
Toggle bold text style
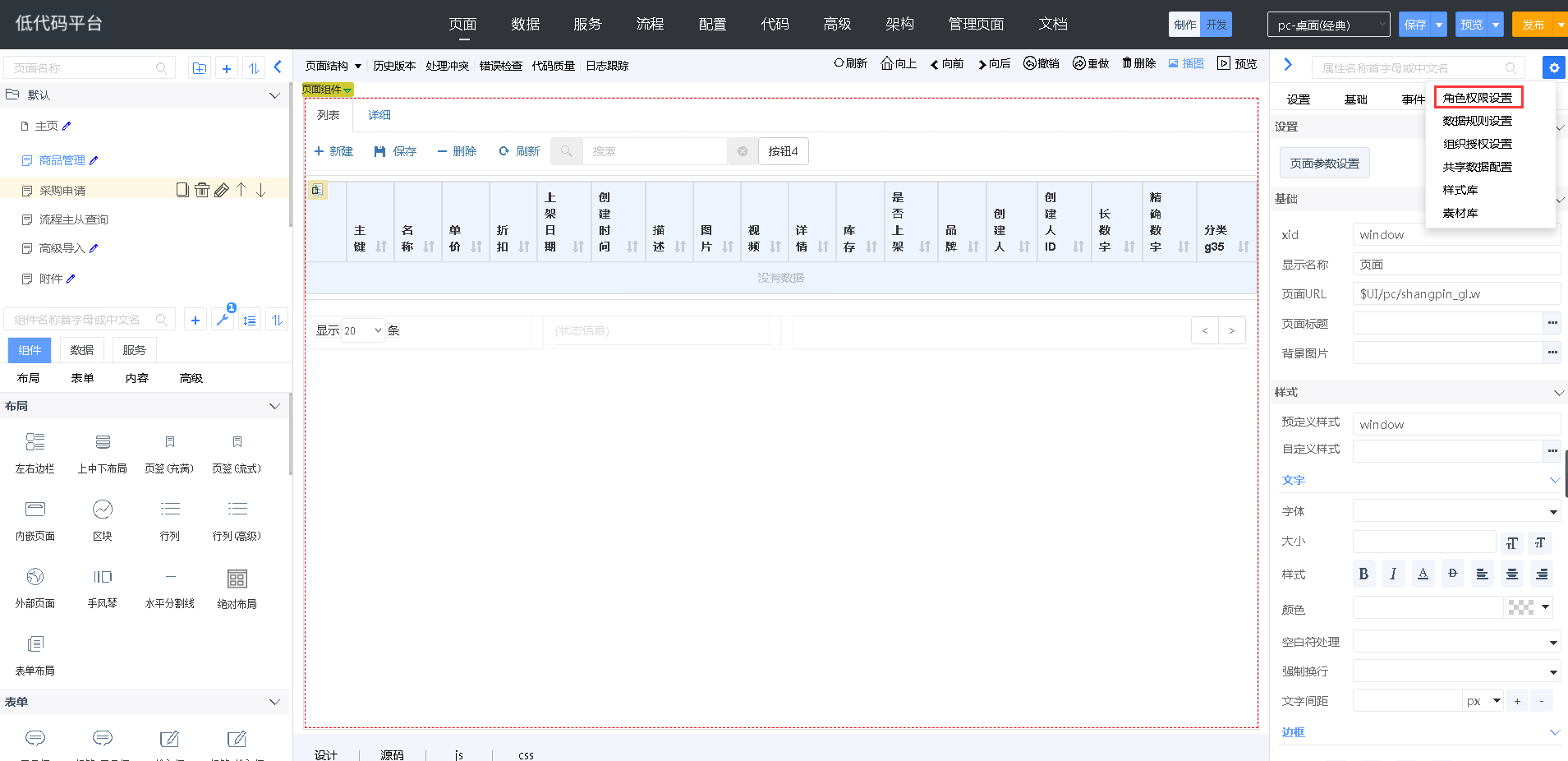coord(1363,574)
